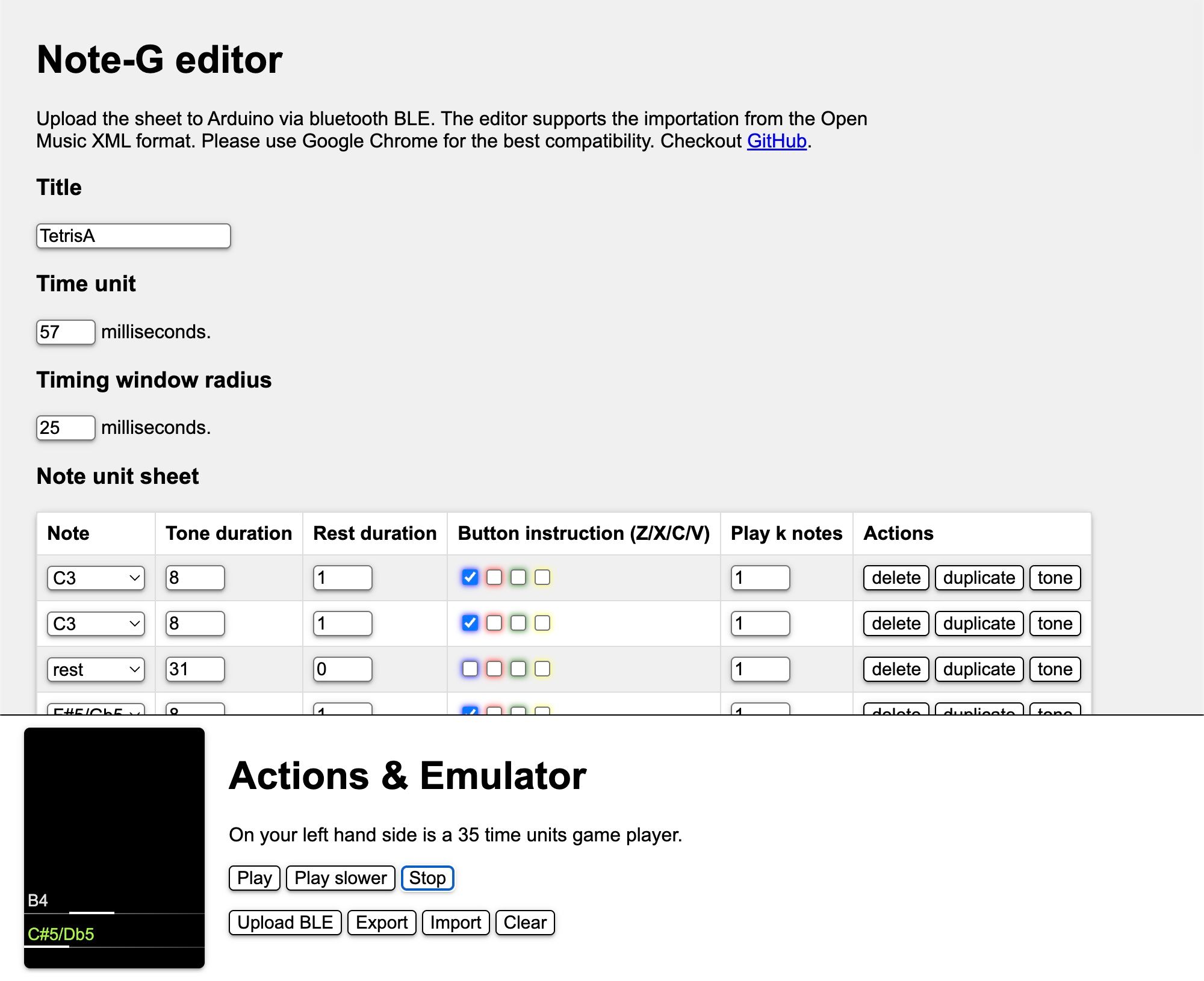
Task: Click the Play slower button
Action: (340, 879)
